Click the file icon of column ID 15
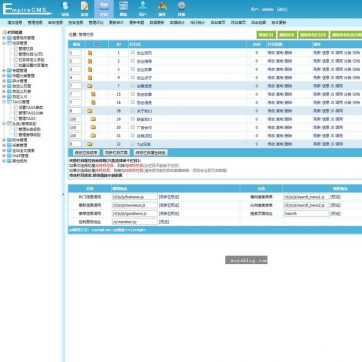The width and height of the screenshot is (362, 362). click(93, 94)
